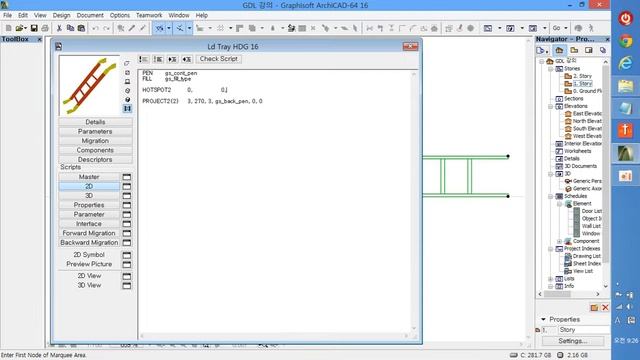640x360 pixels.
Task: Click the Paste clipboard icon
Action: (81, 28)
